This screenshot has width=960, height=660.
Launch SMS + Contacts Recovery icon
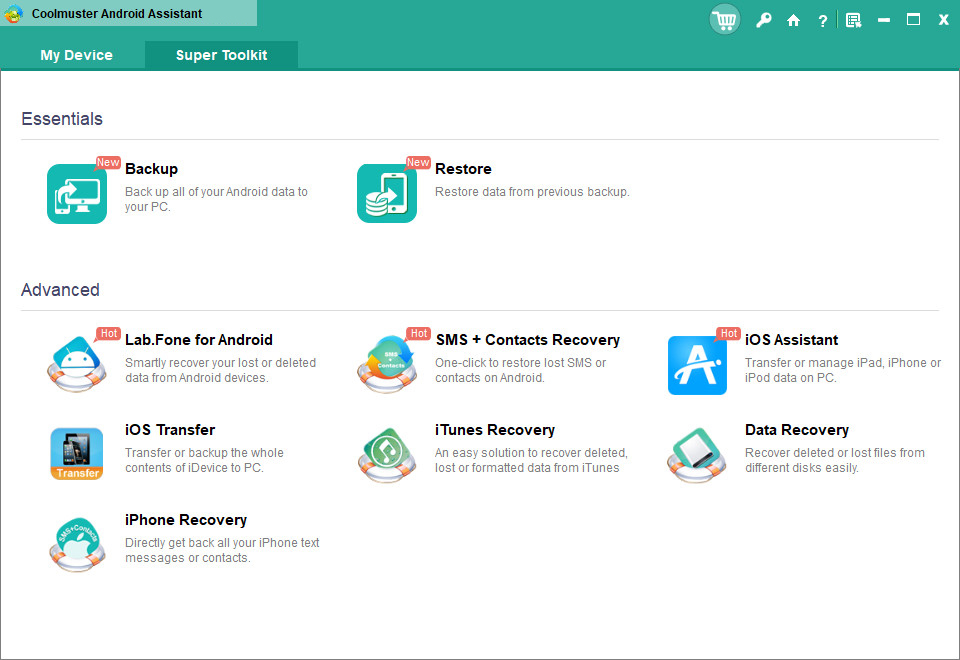(387, 365)
